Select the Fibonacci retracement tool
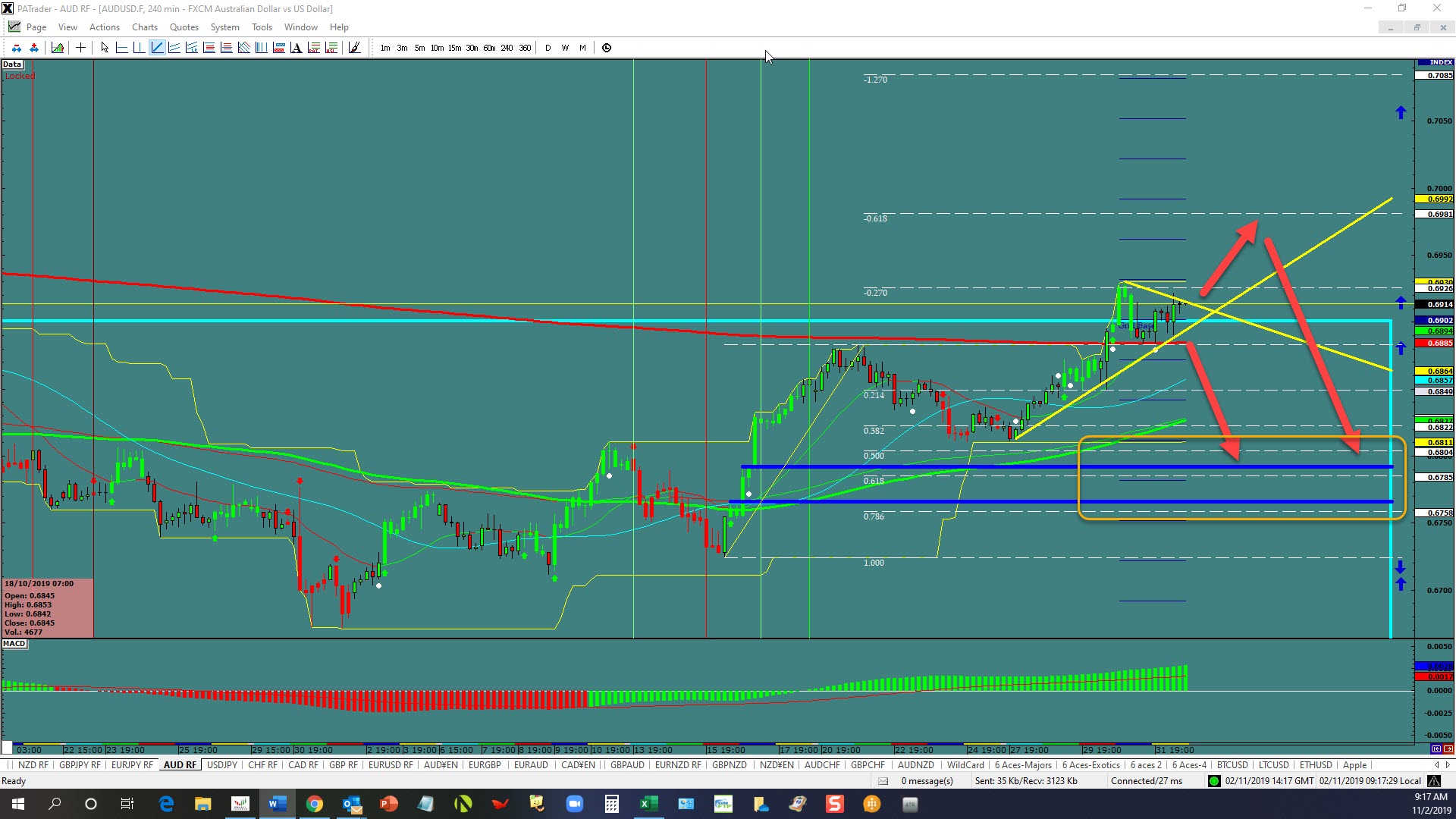This screenshot has width=1456, height=819. 209,48
